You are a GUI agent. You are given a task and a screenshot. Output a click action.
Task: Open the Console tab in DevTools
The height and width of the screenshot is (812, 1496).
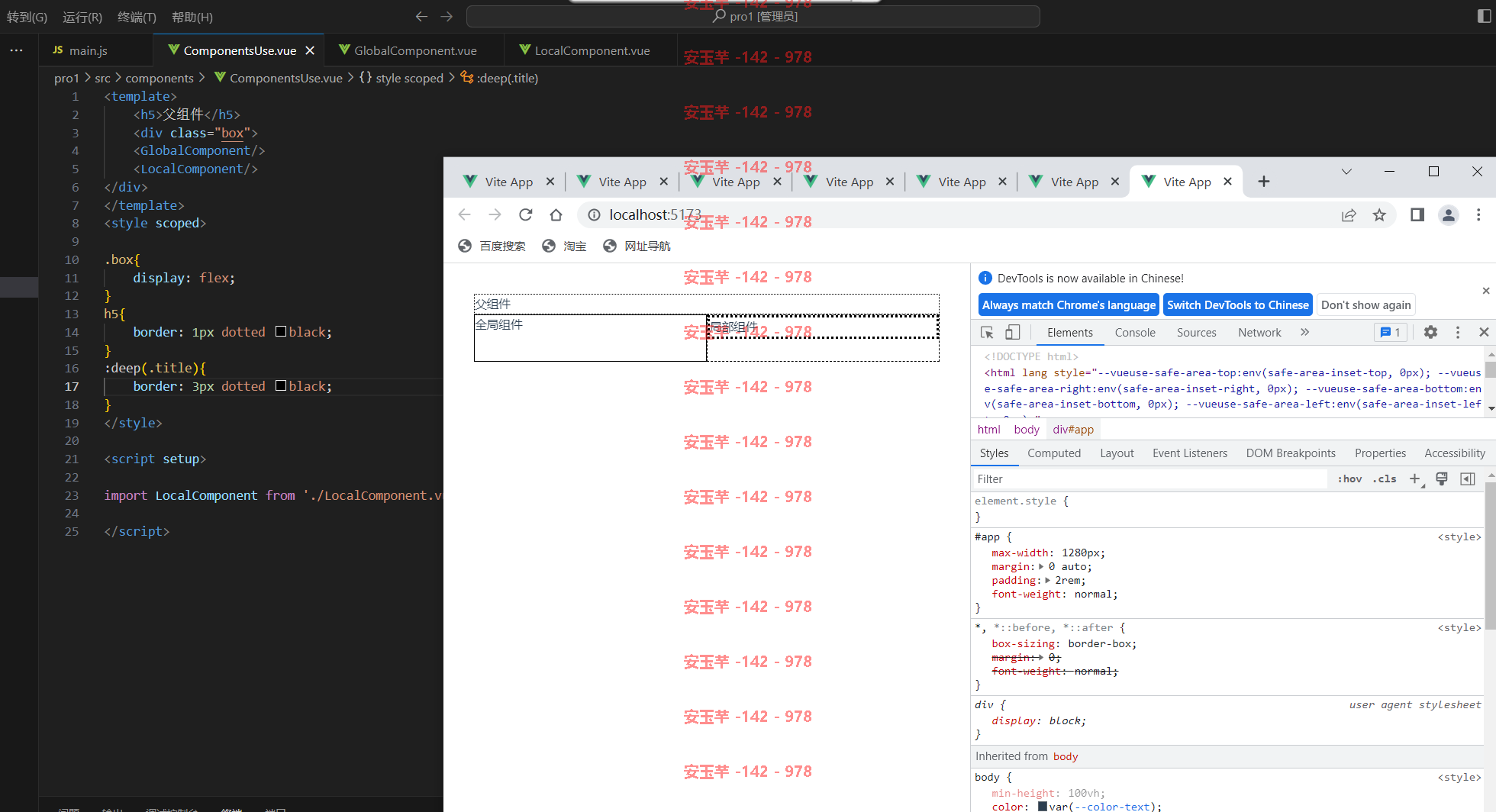point(1135,333)
